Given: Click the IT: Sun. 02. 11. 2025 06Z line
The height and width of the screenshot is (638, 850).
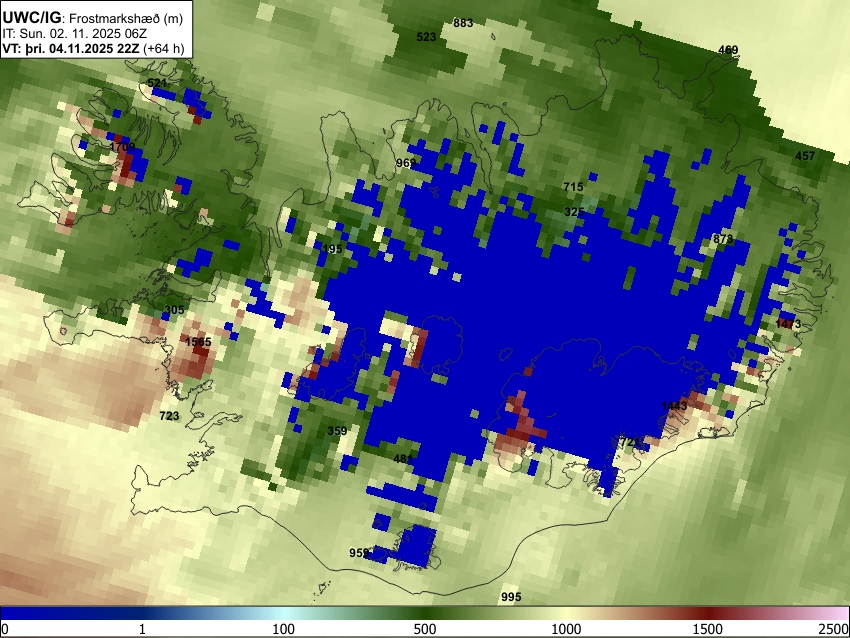Looking at the screenshot, I should click(74, 34).
